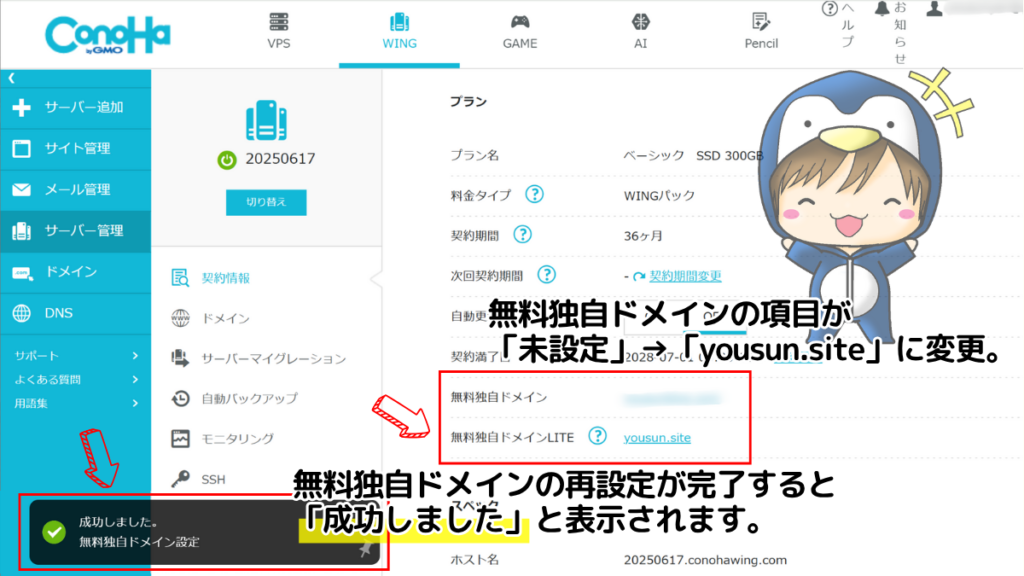This screenshot has height=576, width=1024.
Task: Click the server 20250617 icon
Action: (x=266, y=120)
